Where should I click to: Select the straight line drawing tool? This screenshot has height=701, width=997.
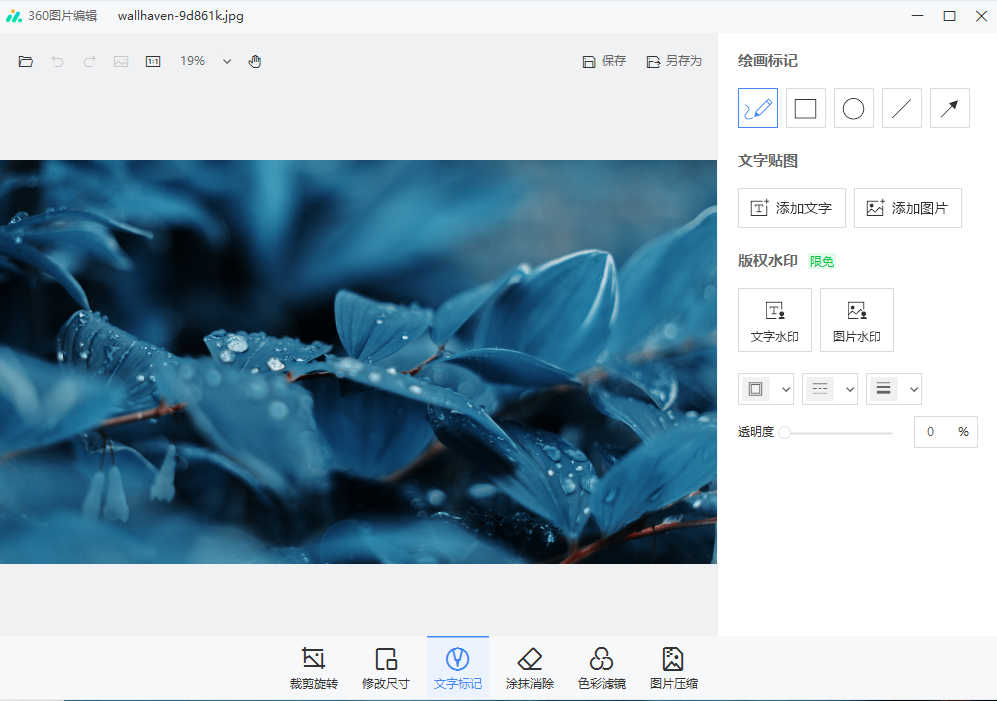pos(902,108)
